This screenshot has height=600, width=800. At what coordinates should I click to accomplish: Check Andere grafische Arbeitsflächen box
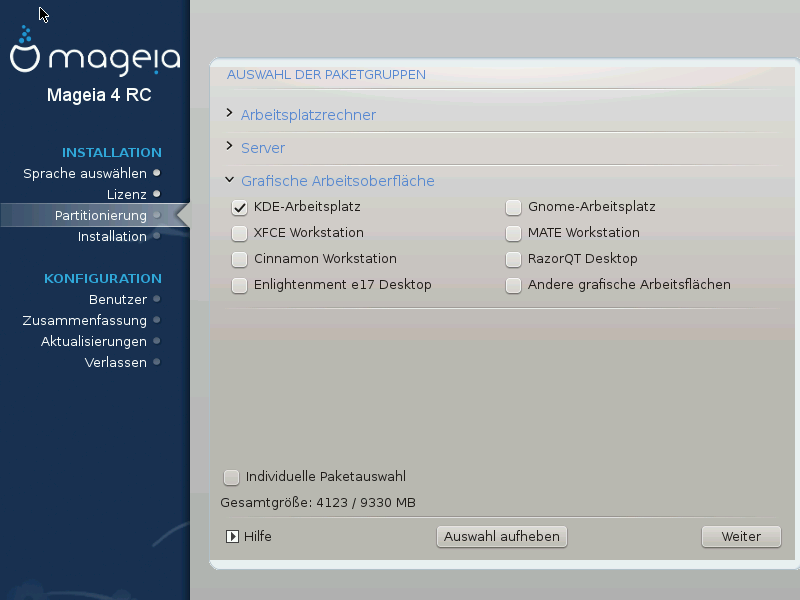pos(513,285)
